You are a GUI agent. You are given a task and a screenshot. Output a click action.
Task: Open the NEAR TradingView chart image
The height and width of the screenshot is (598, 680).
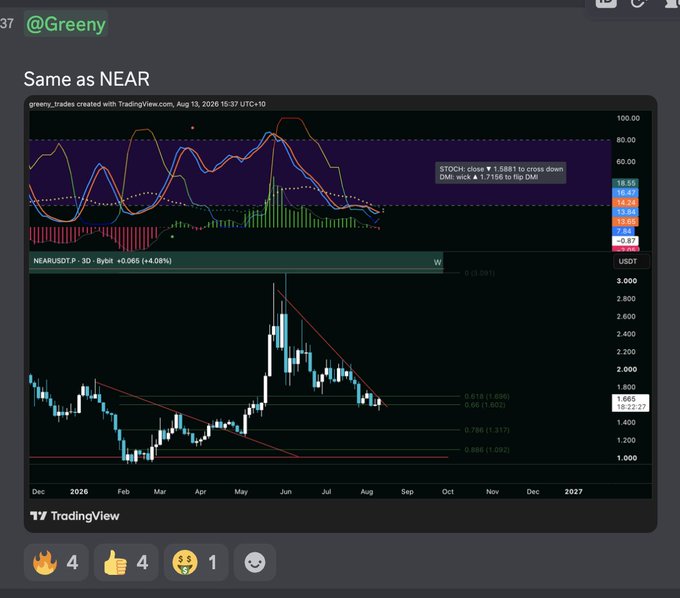pos(340,314)
